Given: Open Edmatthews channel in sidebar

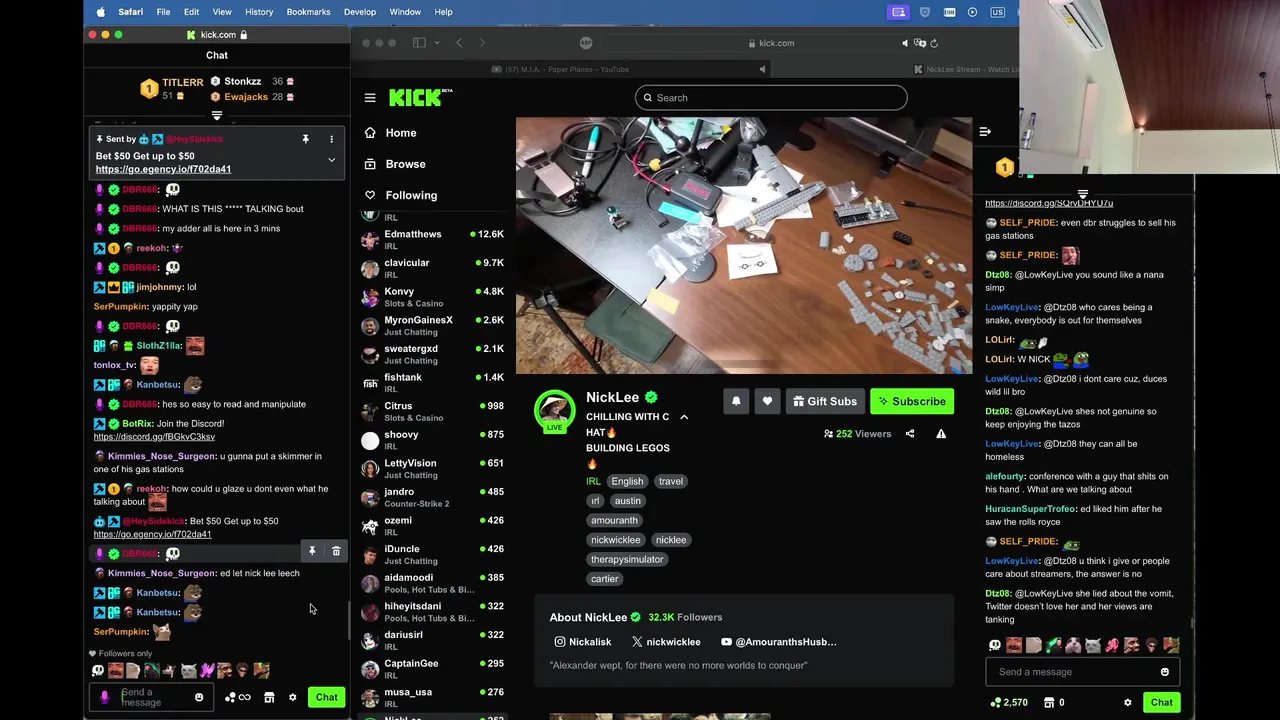Looking at the screenshot, I should pos(432,240).
